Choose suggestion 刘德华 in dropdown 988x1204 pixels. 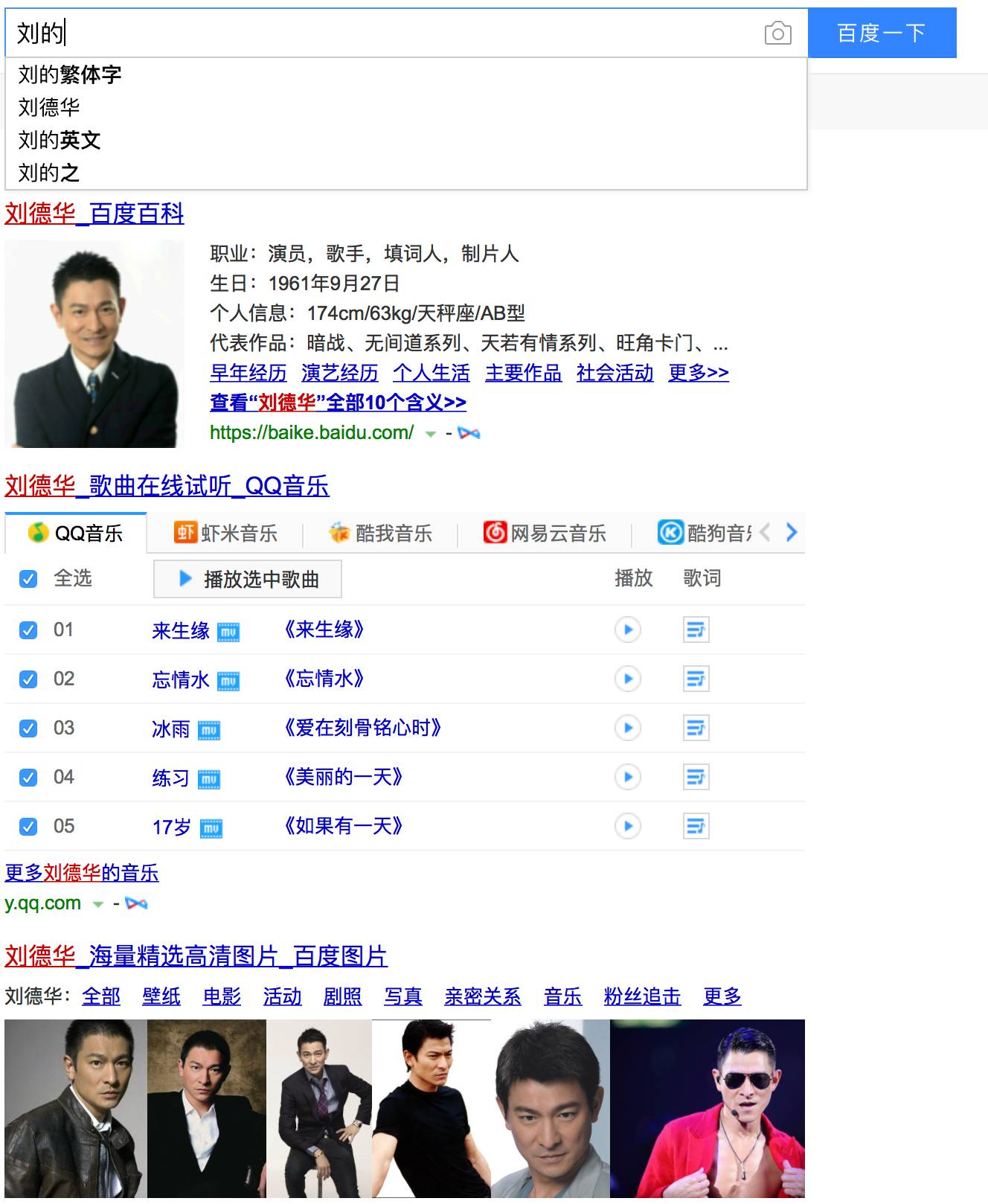pos(405,107)
